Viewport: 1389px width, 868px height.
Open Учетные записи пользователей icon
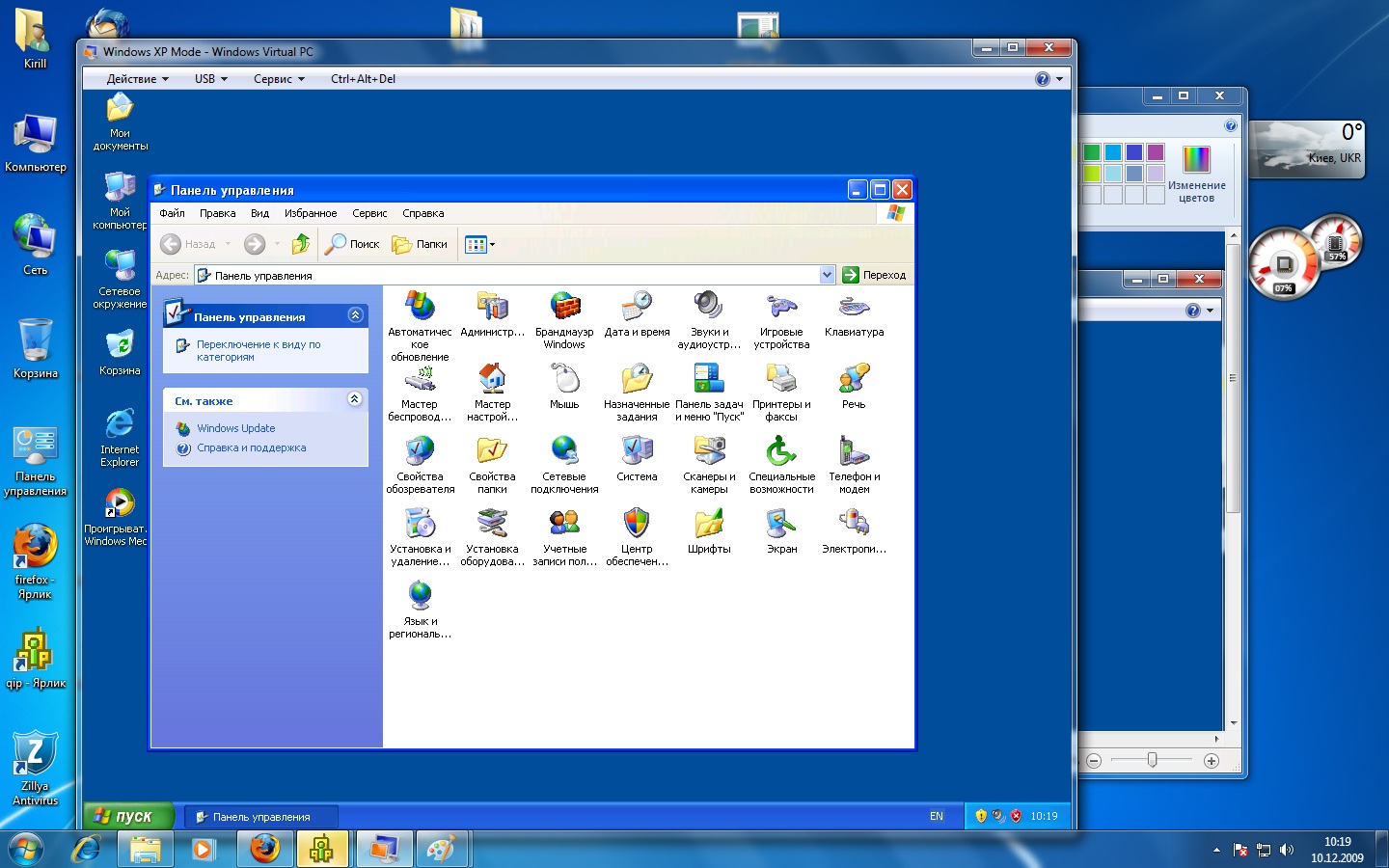564,537
